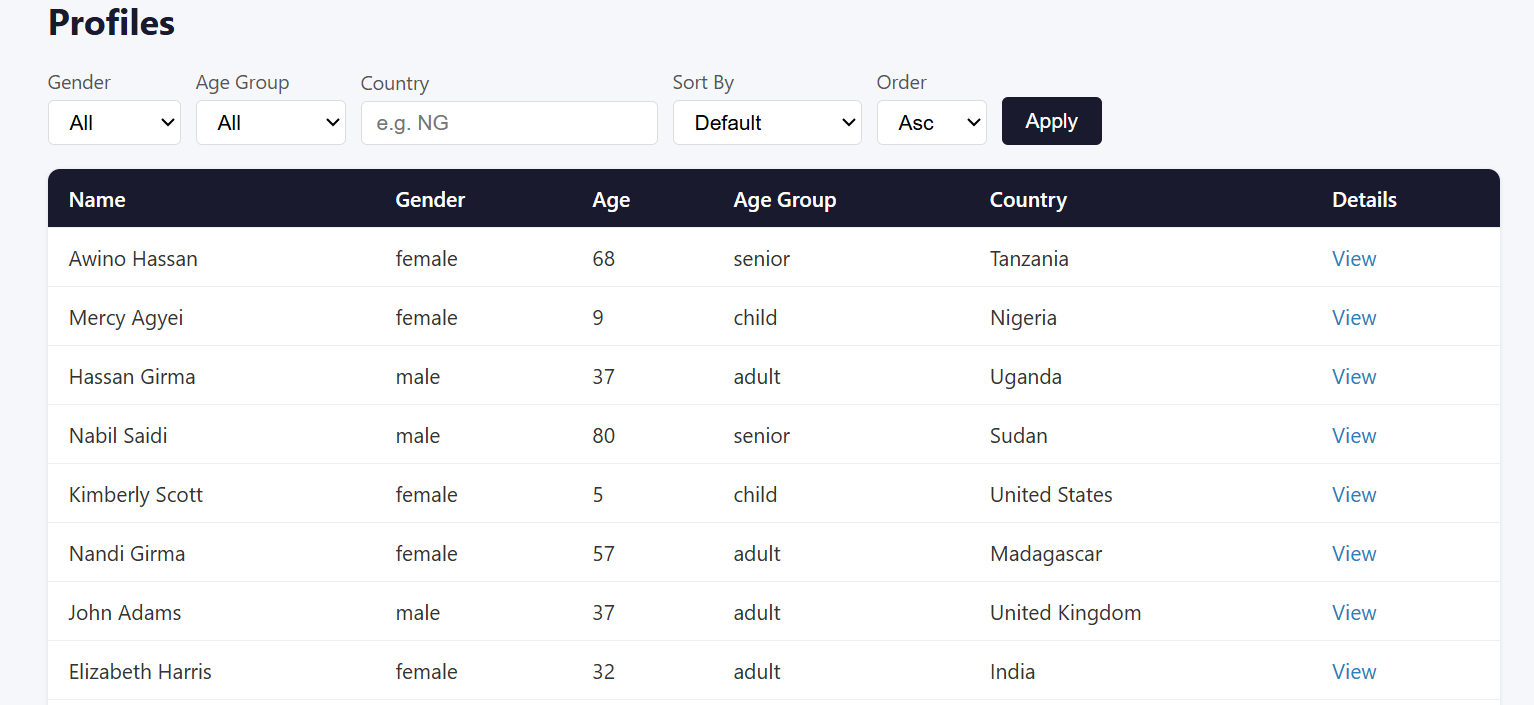Click the Country column header

click(1028, 200)
